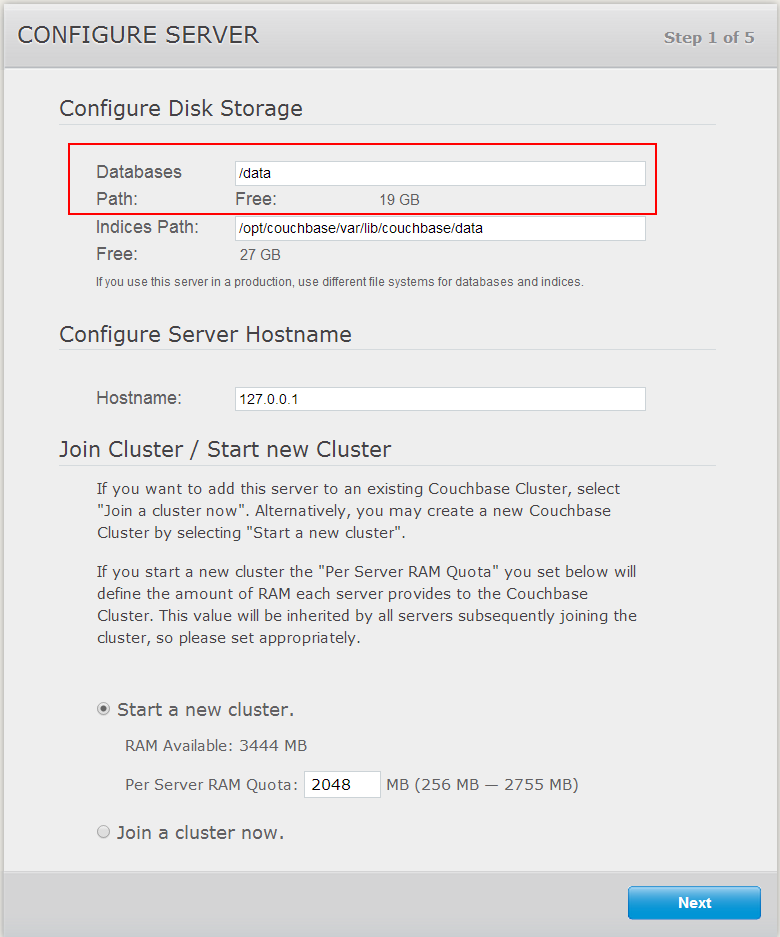
Task: Click the Step 1 of 5 indicator
Action: pos(709,38)
